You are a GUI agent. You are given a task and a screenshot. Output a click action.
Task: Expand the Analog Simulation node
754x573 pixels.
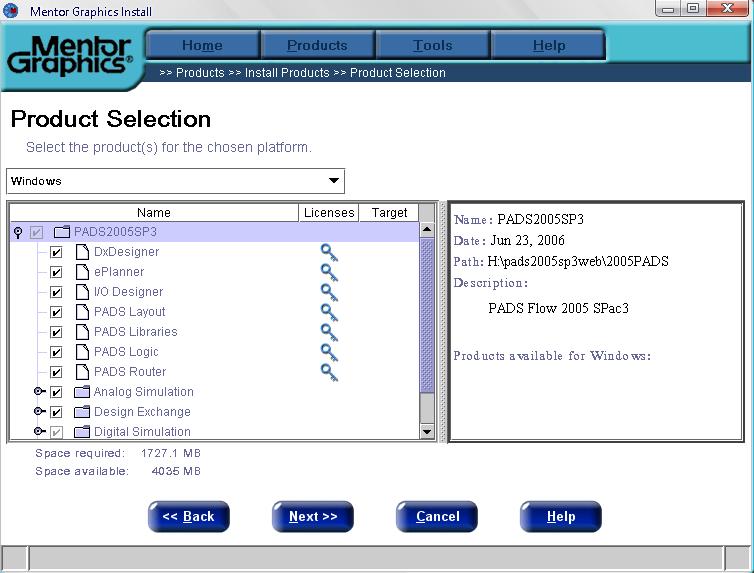click(39, 391)
